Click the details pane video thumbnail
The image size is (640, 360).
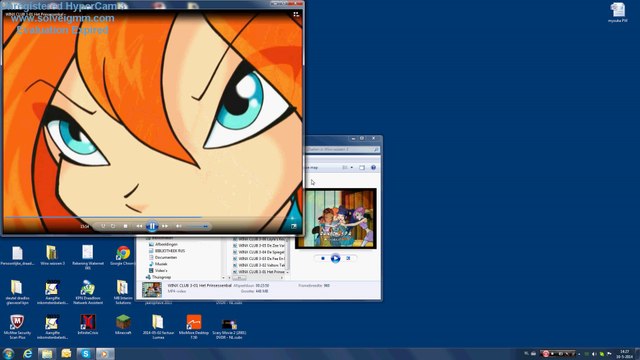pos(152,289)
